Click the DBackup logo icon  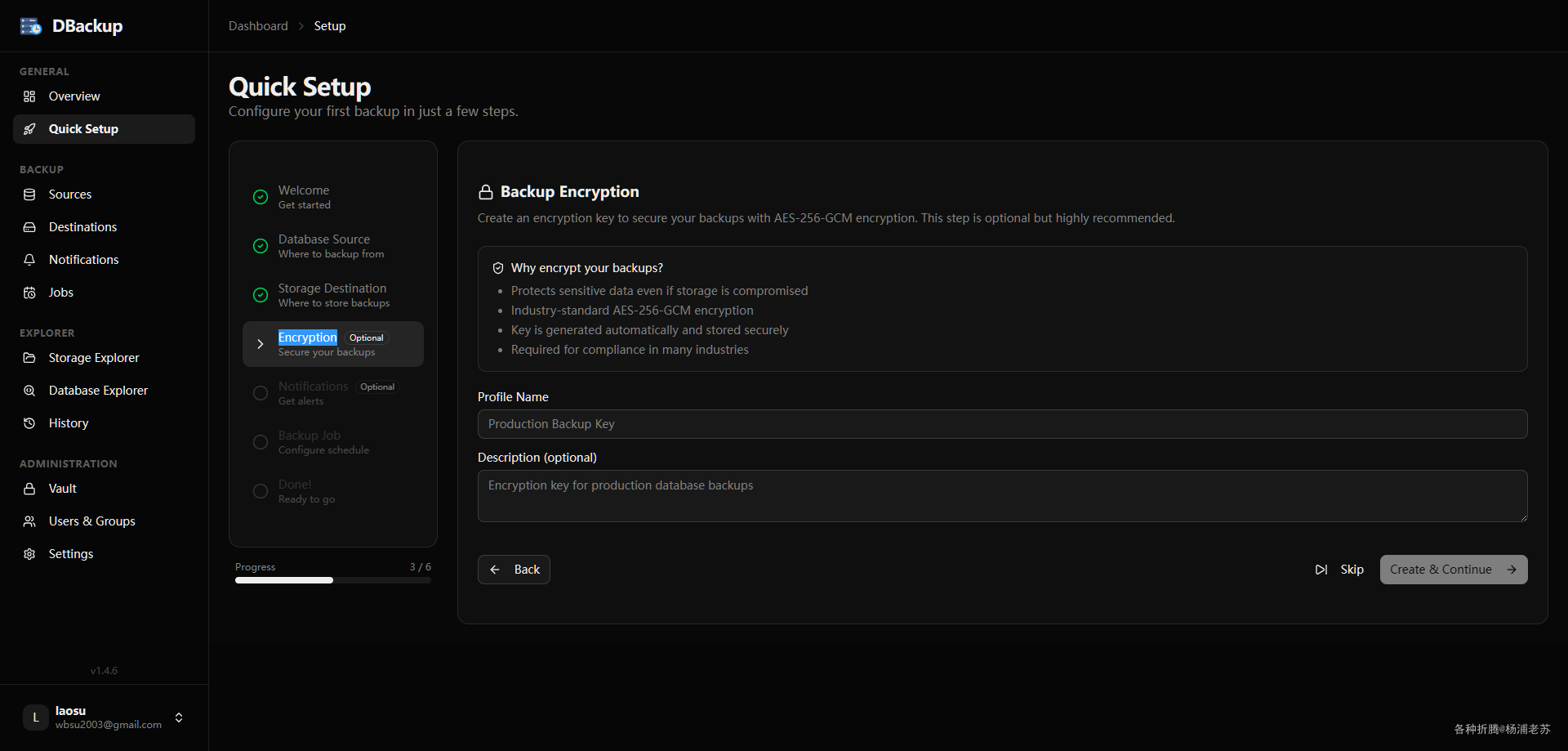(x=31, y=26)
